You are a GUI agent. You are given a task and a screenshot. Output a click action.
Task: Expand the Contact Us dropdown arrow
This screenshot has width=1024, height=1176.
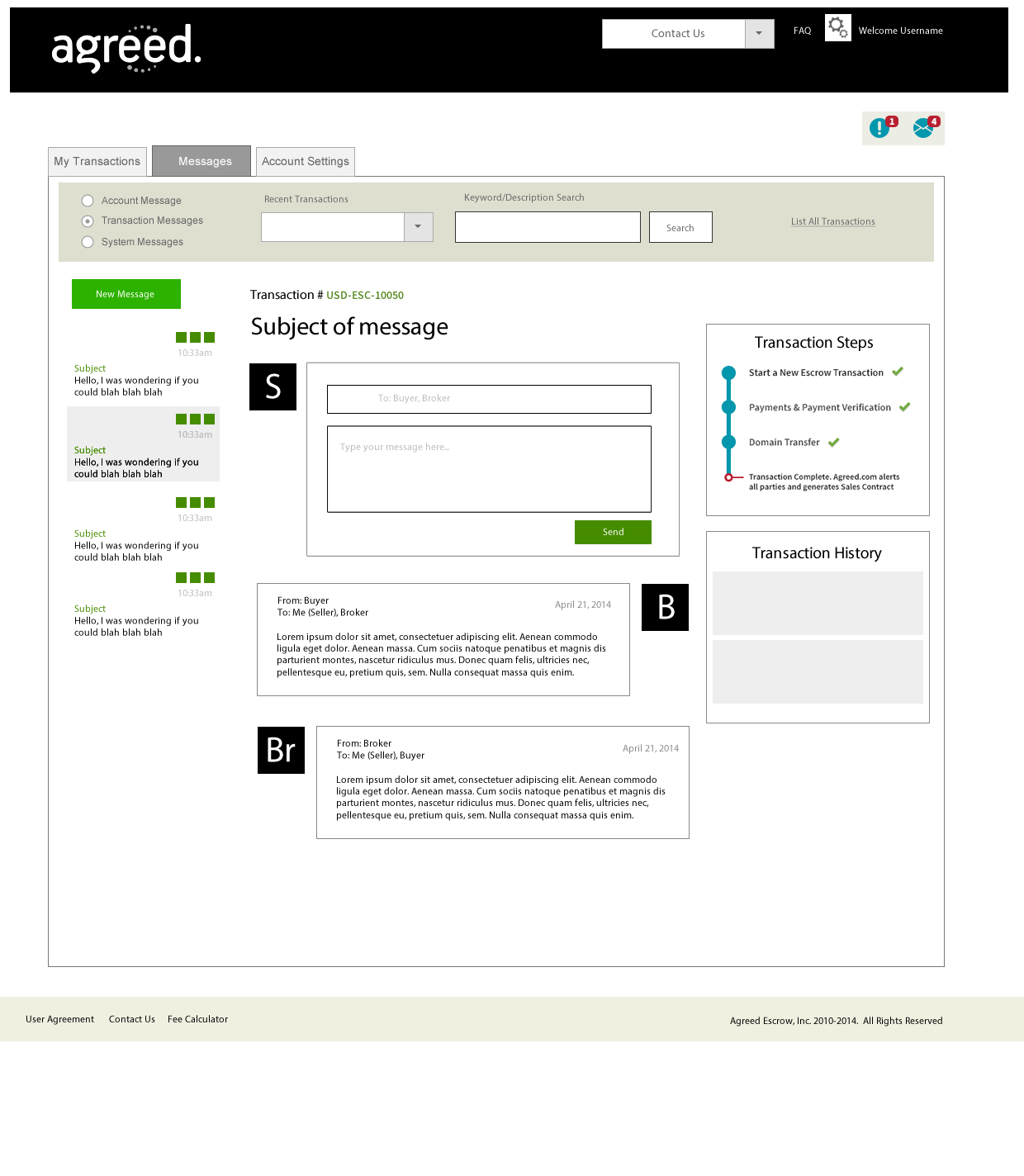coord(759,34)
